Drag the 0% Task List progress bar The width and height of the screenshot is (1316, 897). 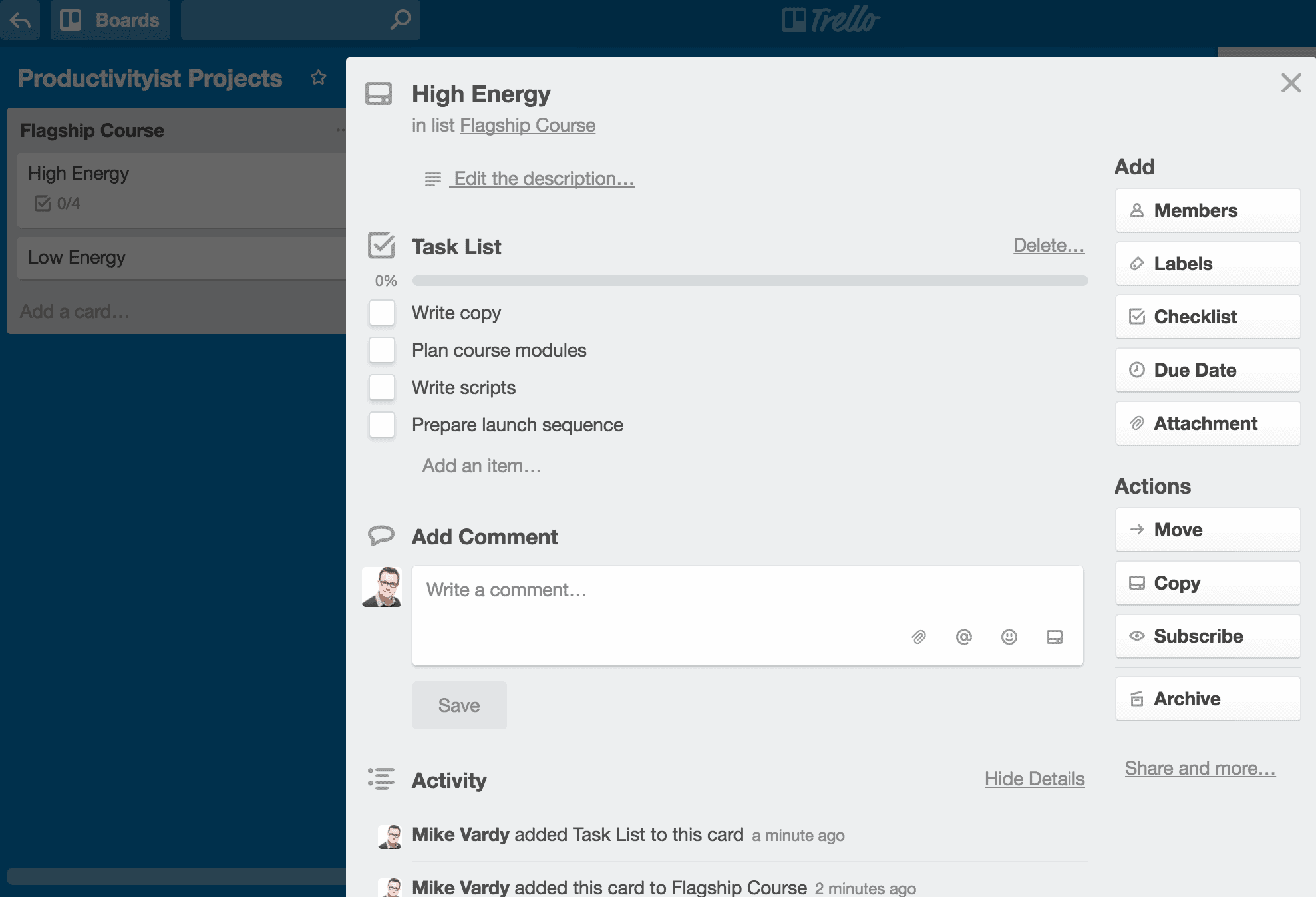tap(750, 281)
